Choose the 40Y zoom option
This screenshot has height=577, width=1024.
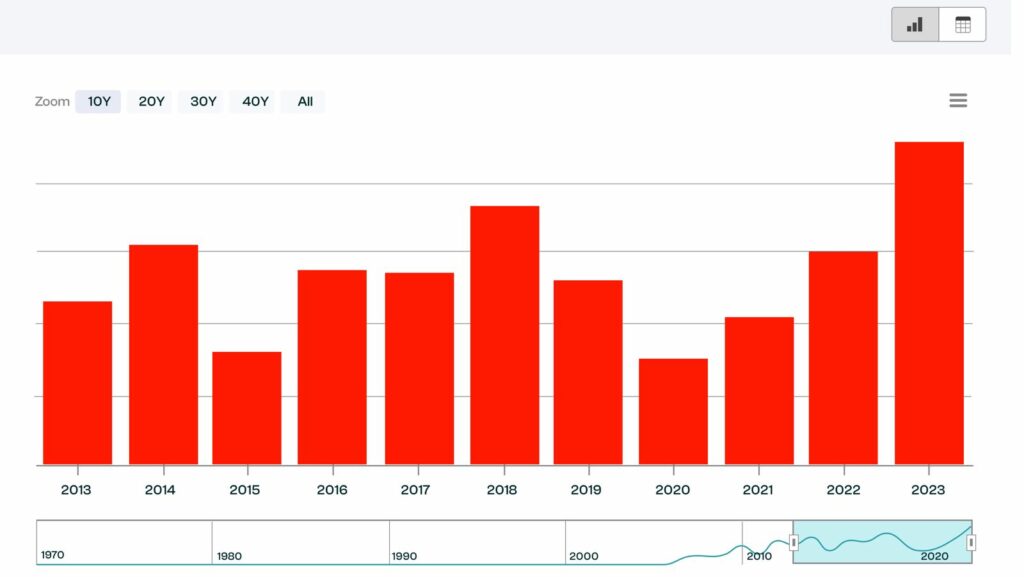(x=255, y=102)
